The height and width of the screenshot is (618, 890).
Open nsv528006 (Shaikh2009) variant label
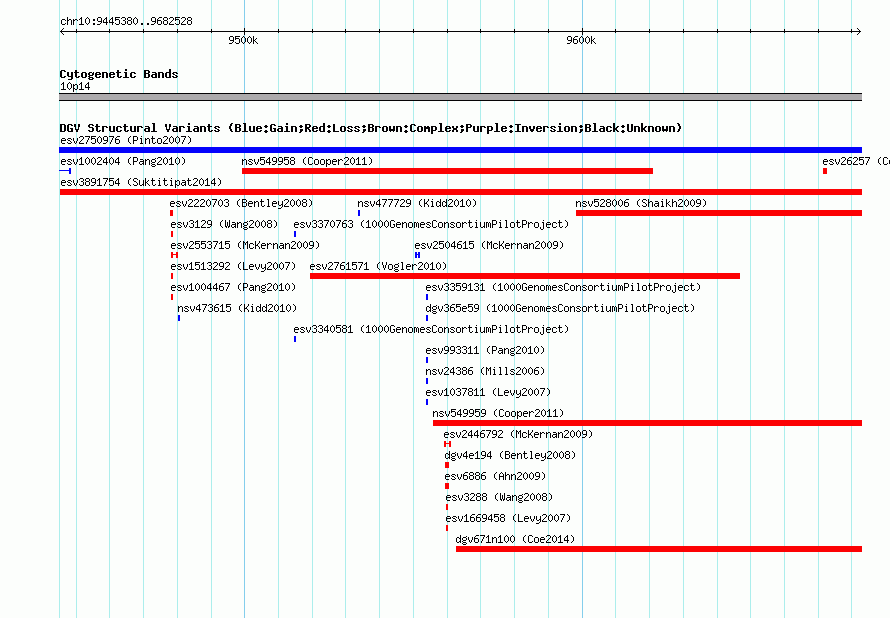(x=641, y=203)
